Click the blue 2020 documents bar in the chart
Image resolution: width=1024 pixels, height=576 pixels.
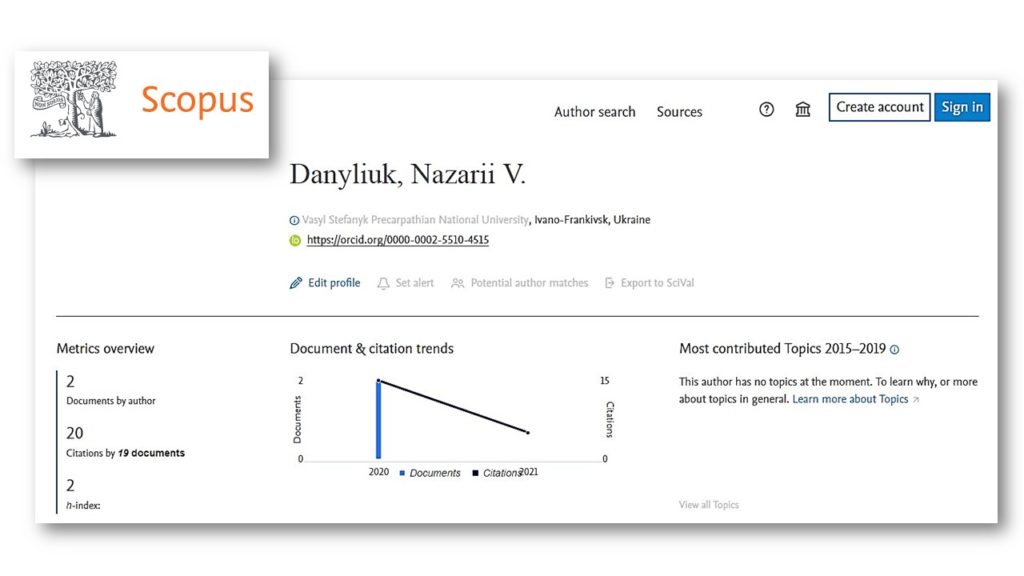tap(378, 419)
